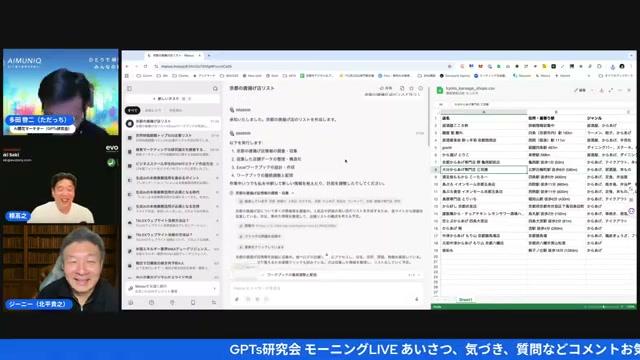Click the 共有 share button in chat header
Screen dimensions: 640x360
point(386,88)
